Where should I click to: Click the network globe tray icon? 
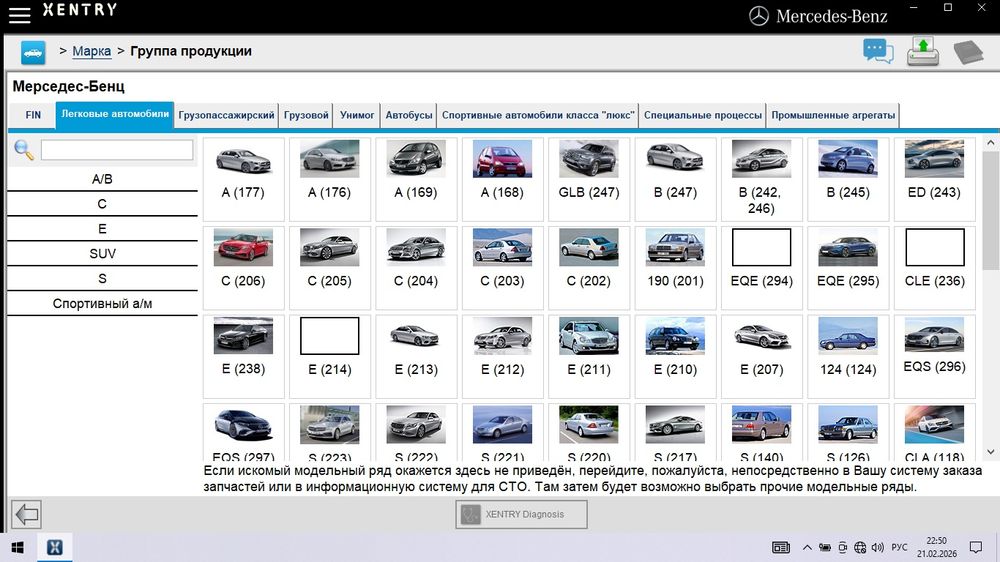(x=860, y=547)
